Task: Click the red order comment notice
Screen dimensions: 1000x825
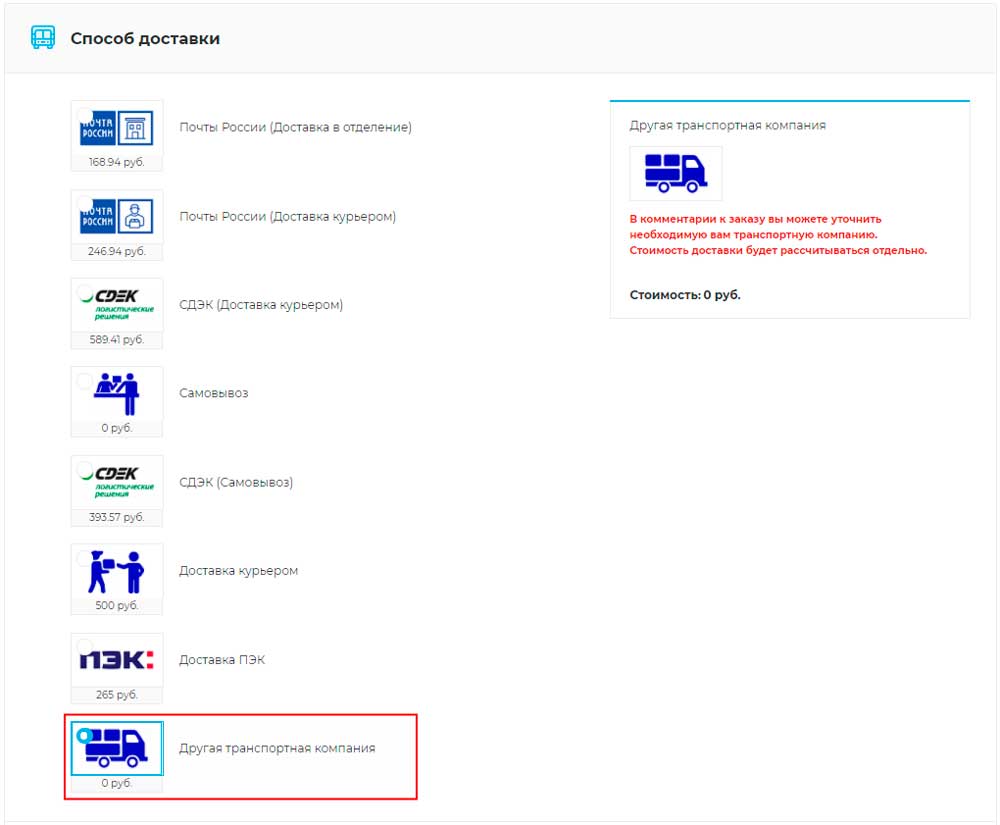Action: click(778, 235)
